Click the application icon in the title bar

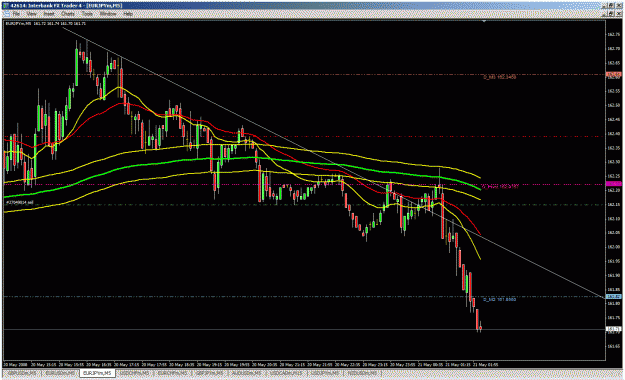[x=6, y=6]
